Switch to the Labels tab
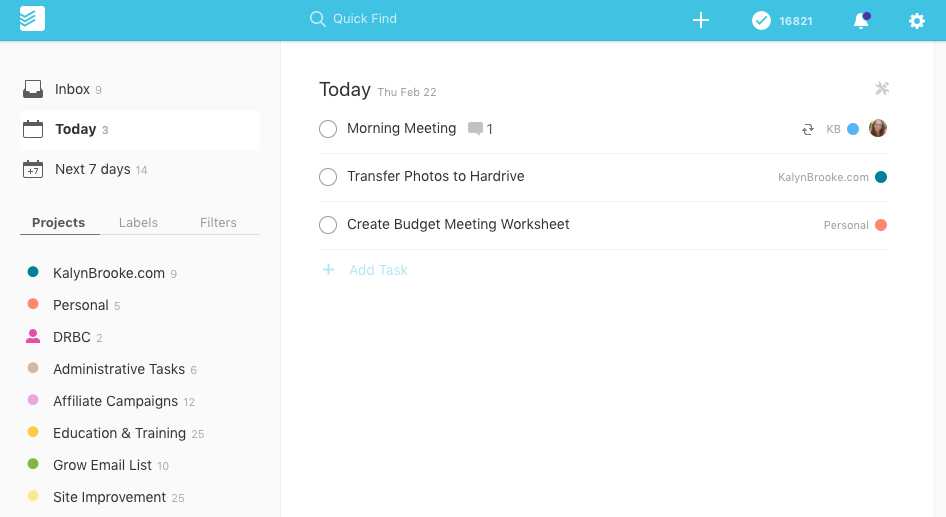This screenshot has height=517, width=946. tap(138, 223)
